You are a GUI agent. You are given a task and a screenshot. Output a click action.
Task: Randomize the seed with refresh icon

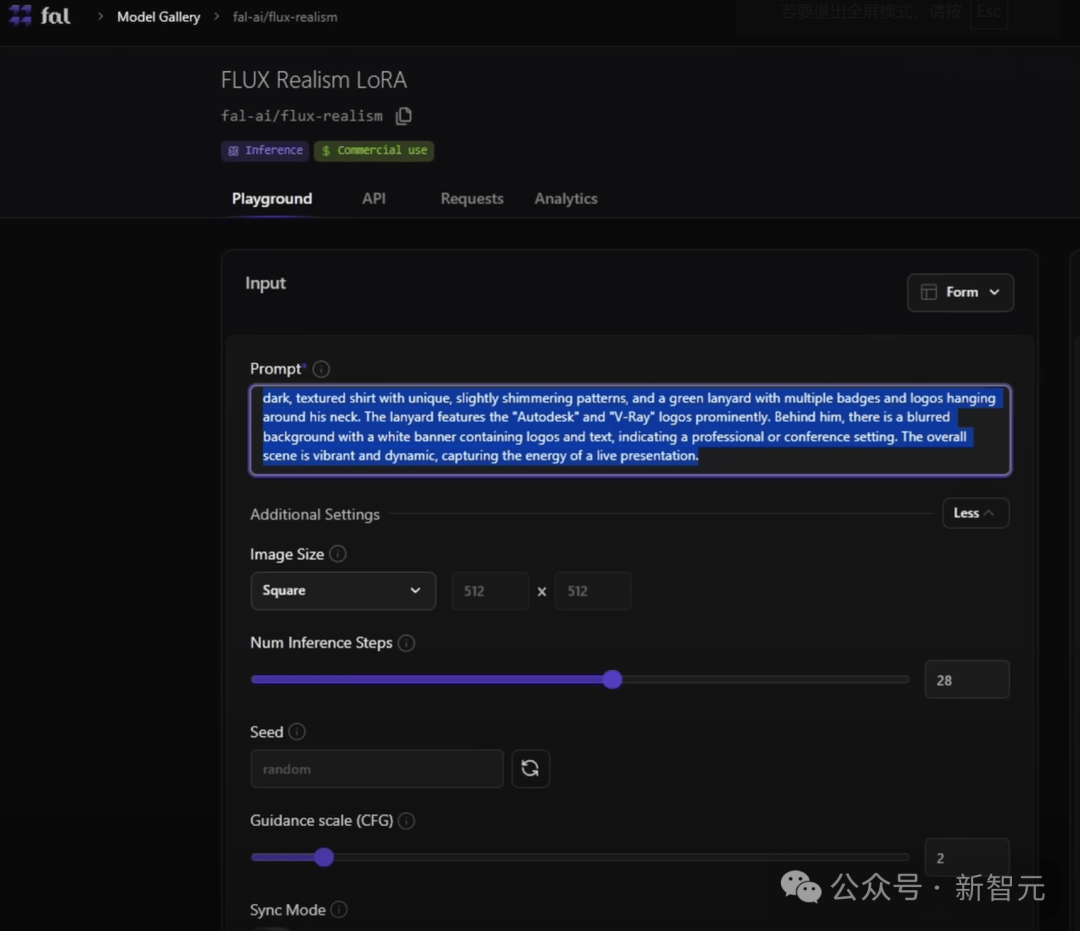coord(530,769)
